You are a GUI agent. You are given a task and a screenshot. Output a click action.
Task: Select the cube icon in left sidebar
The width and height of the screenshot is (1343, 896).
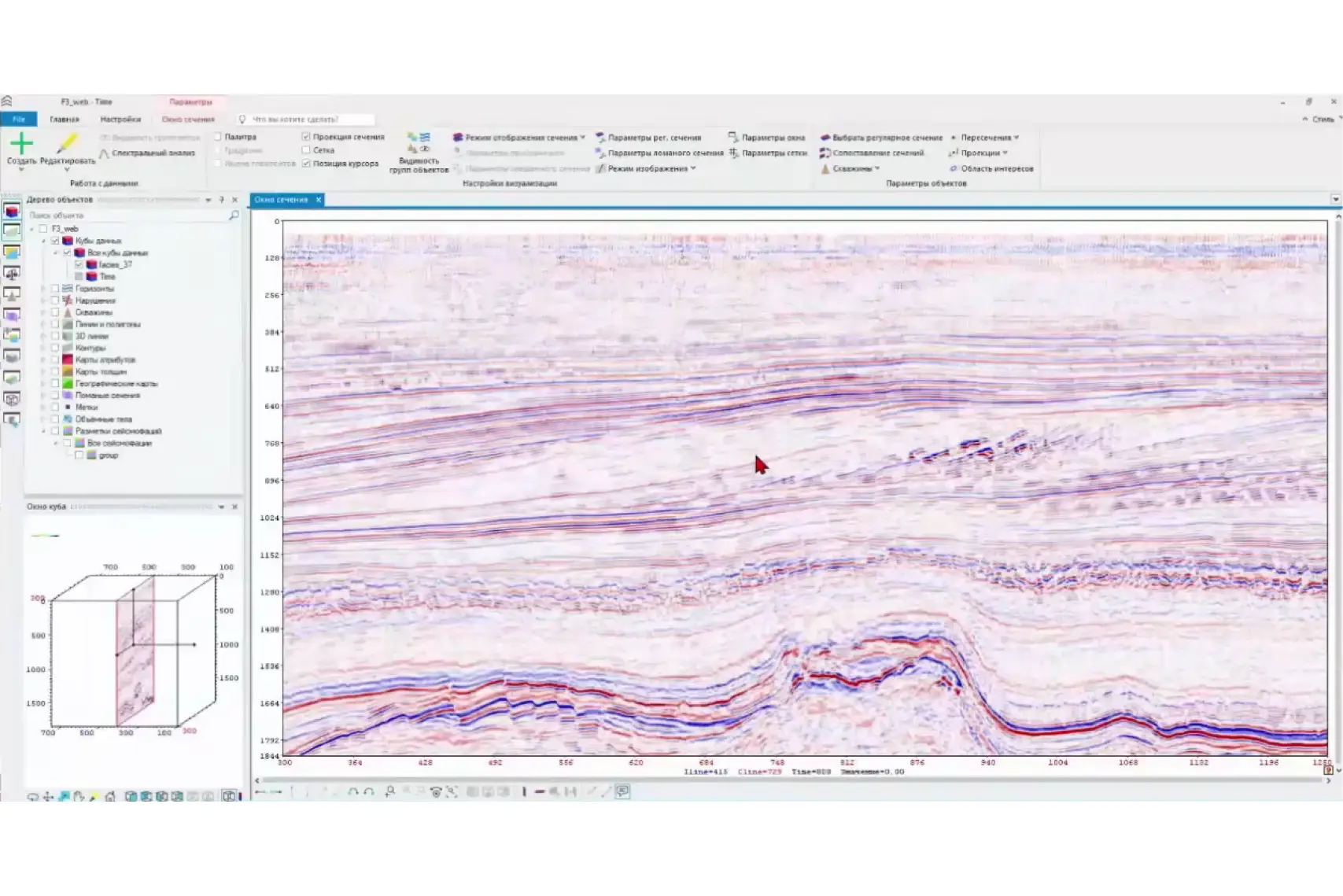point(12,211)
